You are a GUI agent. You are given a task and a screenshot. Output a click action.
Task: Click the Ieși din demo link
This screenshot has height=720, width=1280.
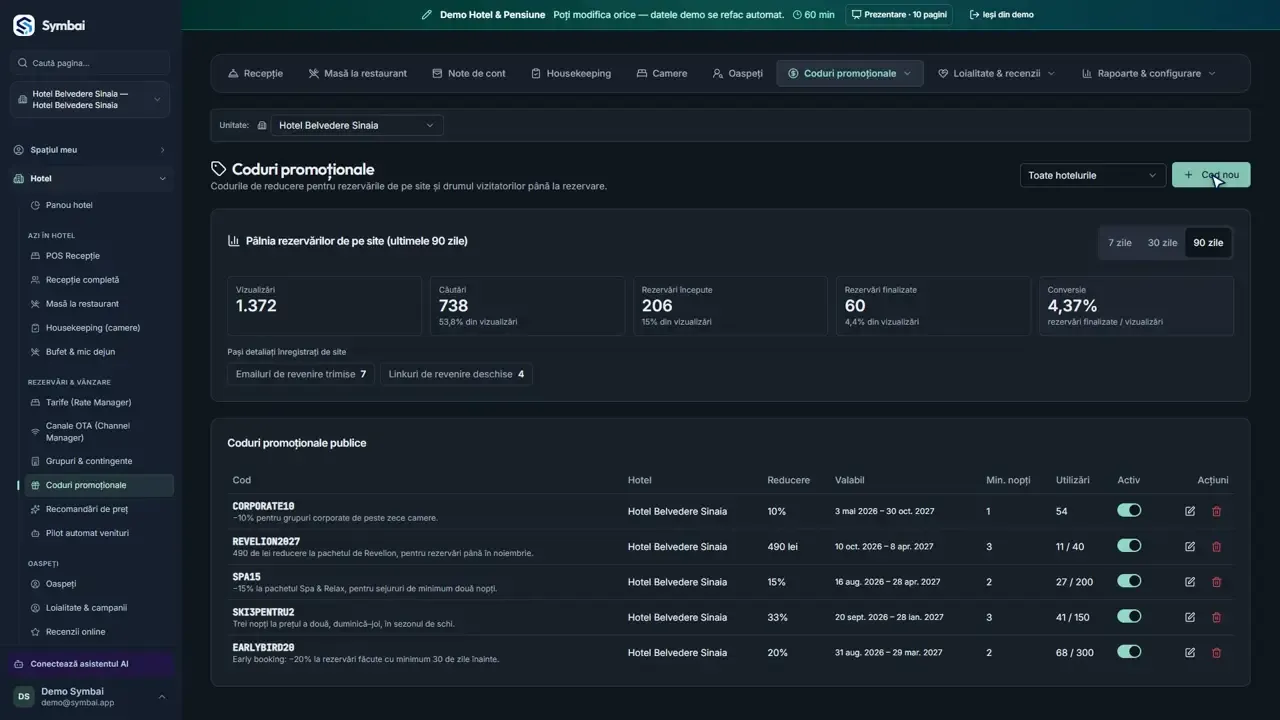tap(1002, 15)
